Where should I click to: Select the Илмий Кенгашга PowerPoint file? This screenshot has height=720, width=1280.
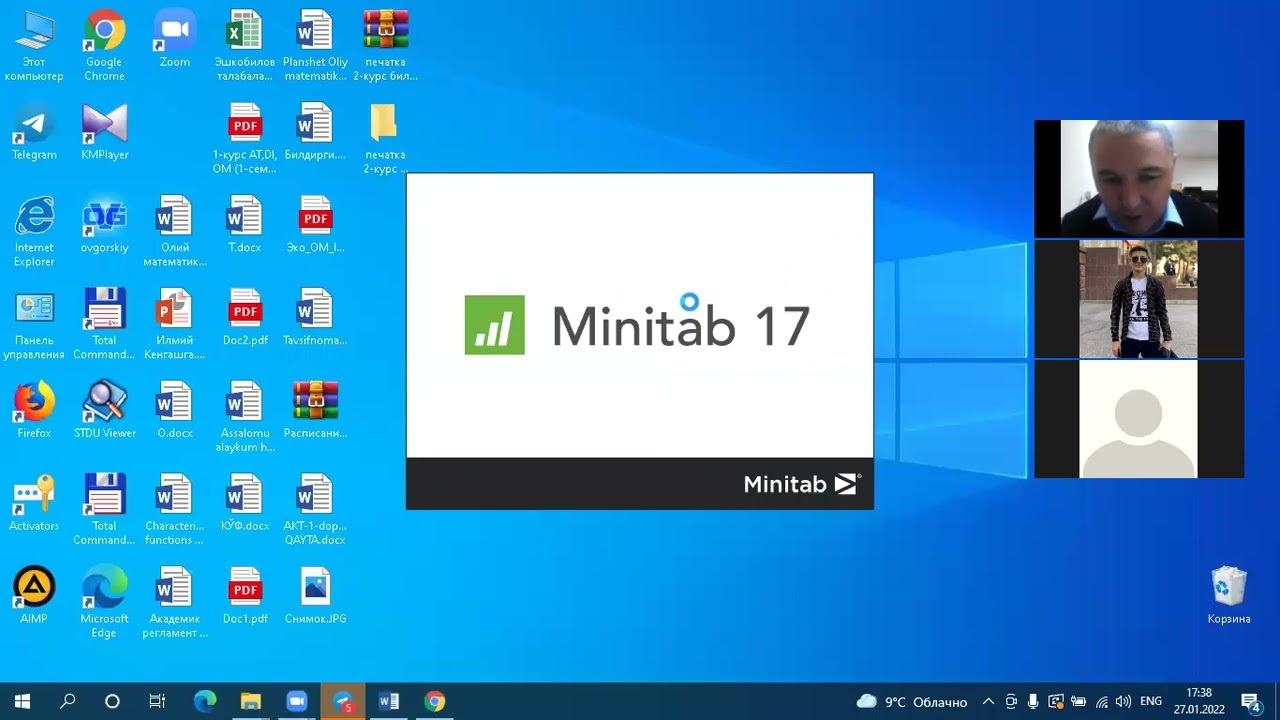point(175,325)
